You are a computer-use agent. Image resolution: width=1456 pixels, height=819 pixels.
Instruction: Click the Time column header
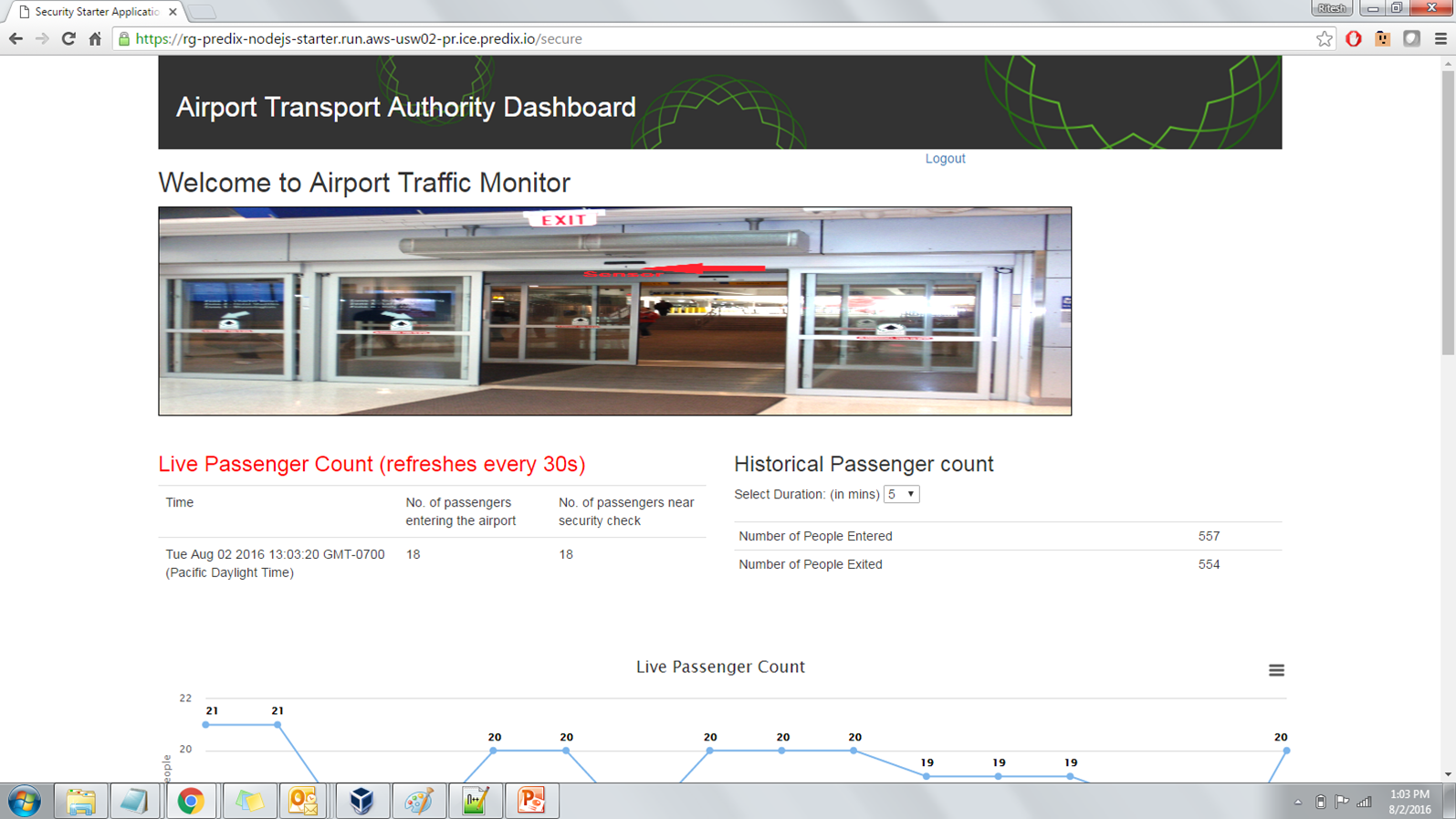[179, 502]
